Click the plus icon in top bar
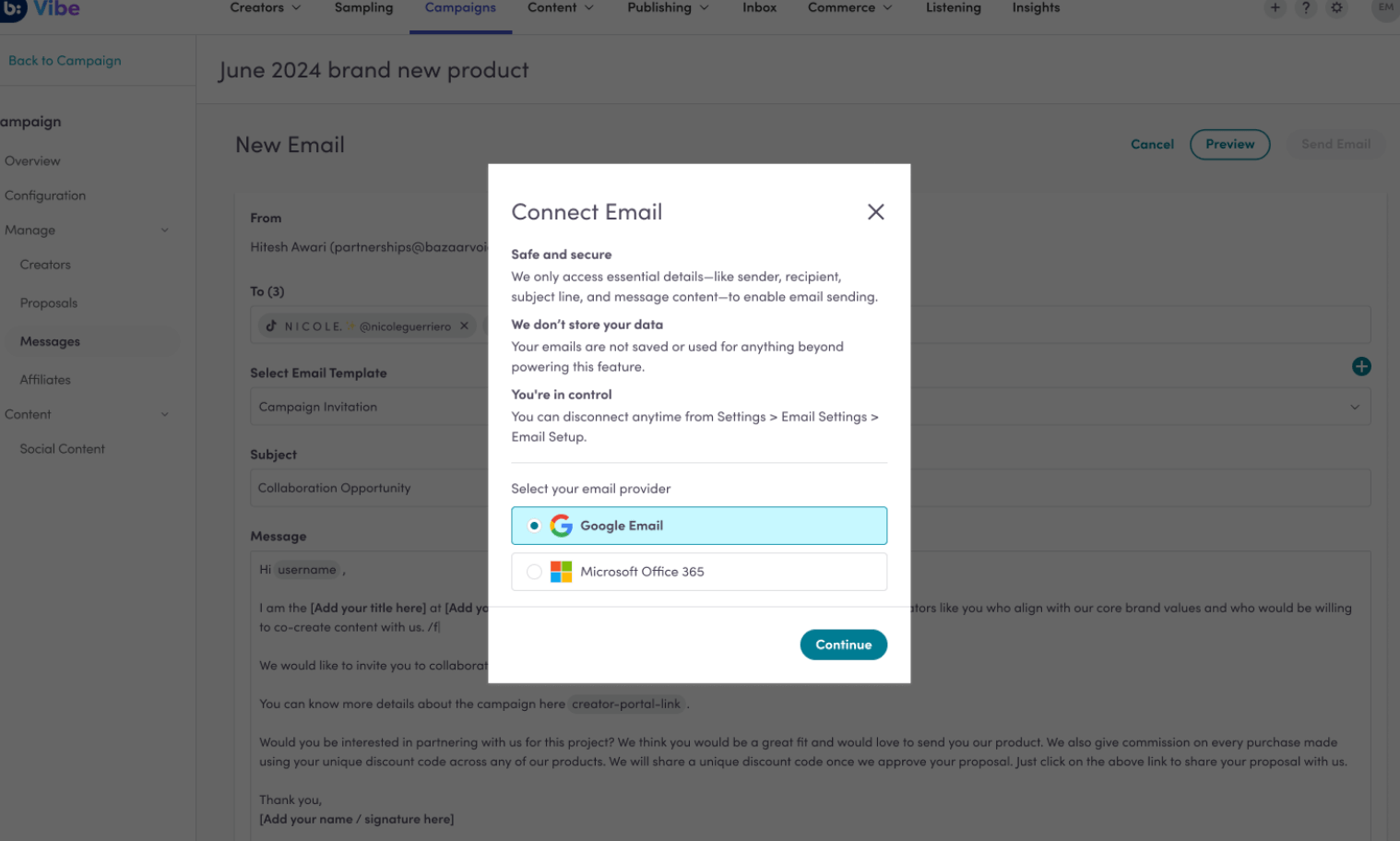Viewport: 1400px width, 841px height. [x=1275, y=8]
